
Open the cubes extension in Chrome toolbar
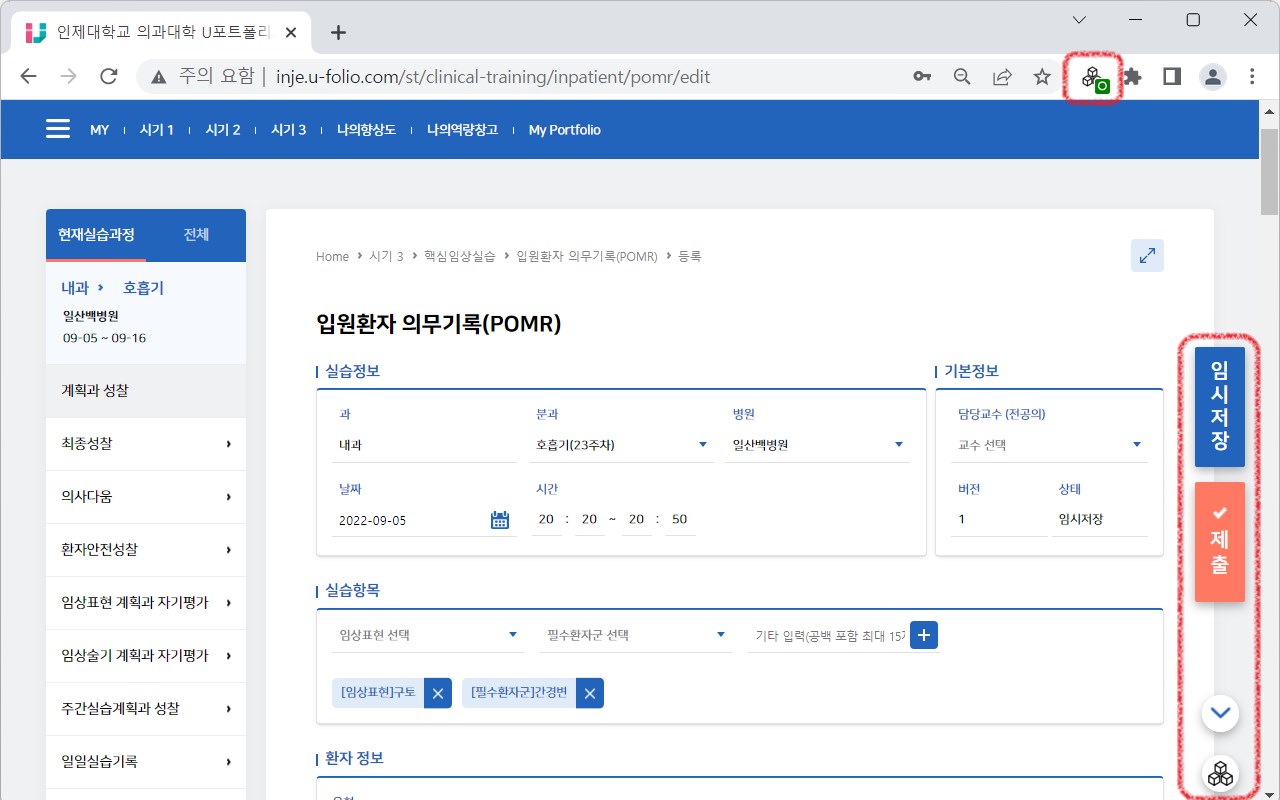pyautogui.click(x=1093, y=77)
